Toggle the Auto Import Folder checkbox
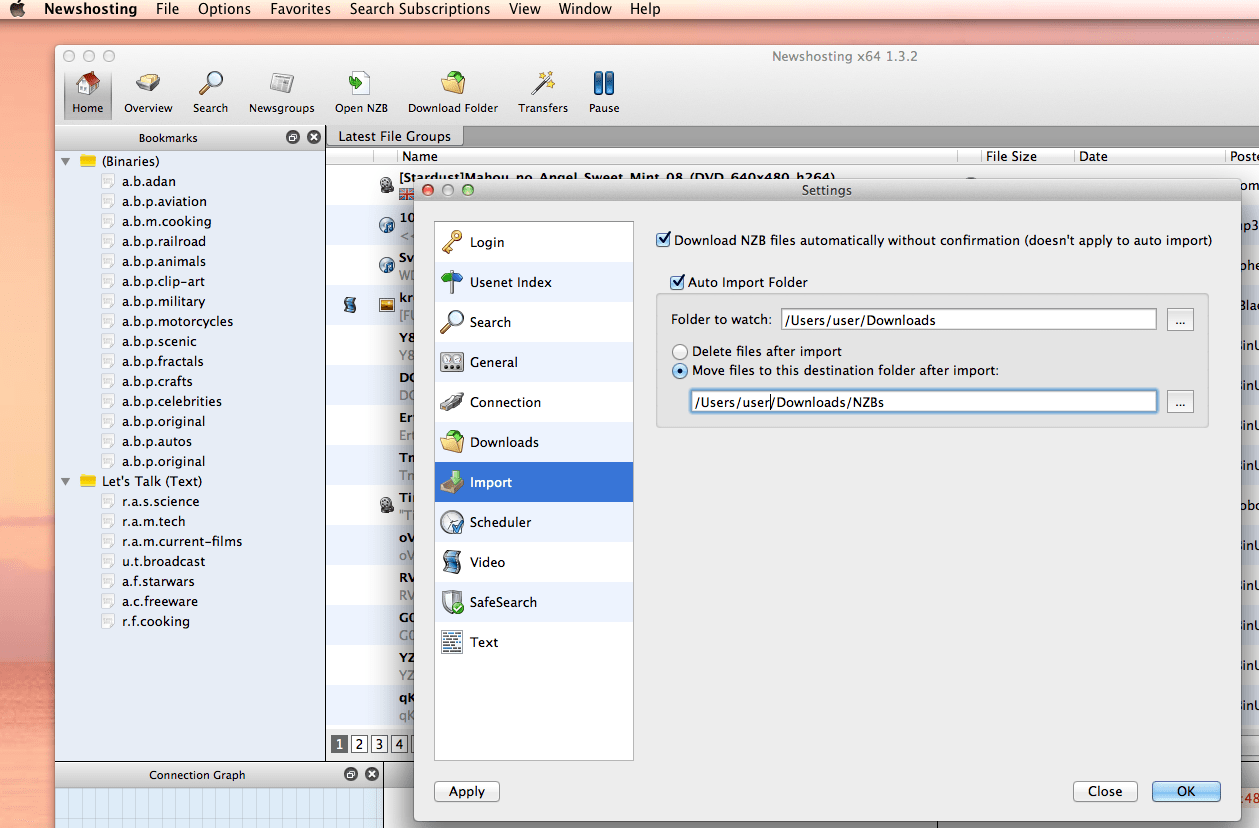 coord(677,282)
